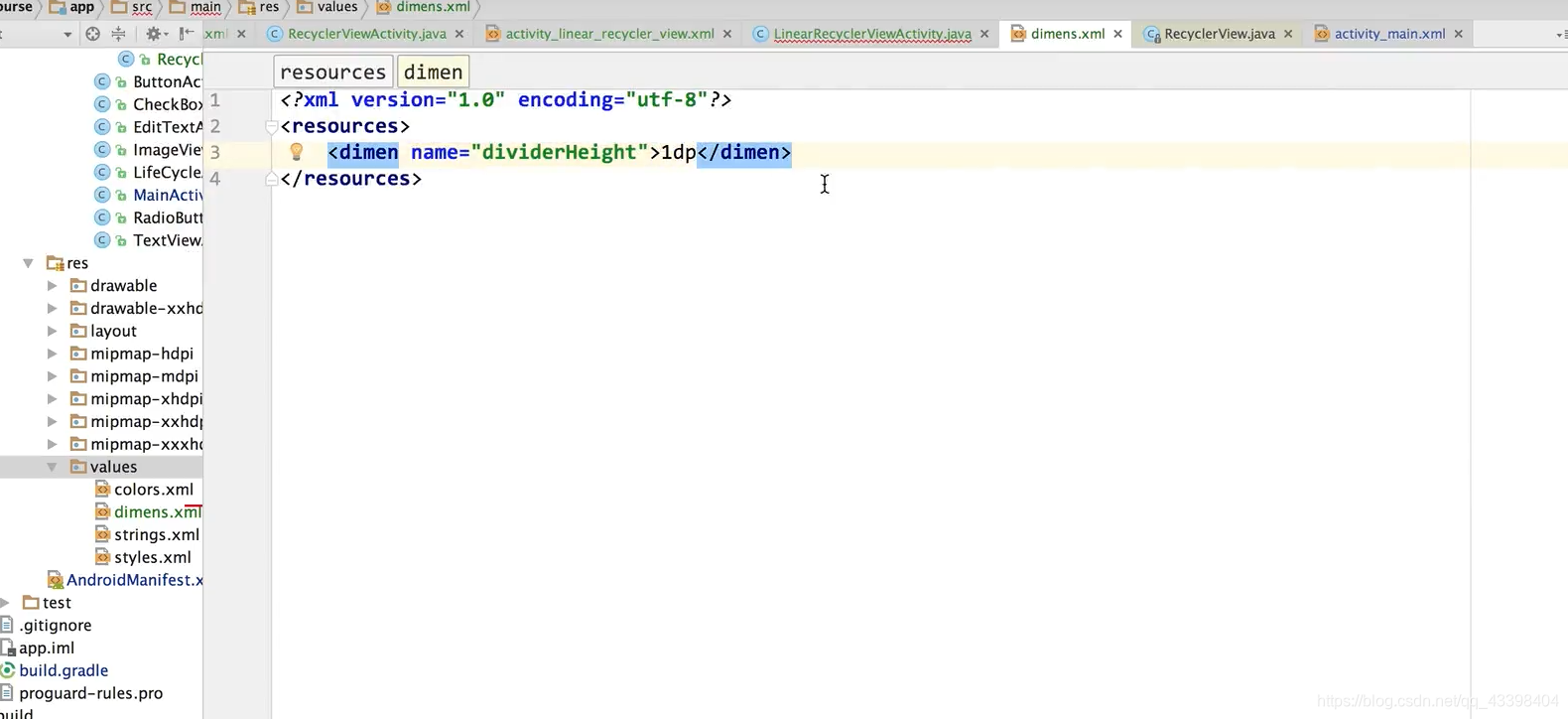This screenshot has width=1568, height=719.
Task: Close the activity_linear_recycler_view.xml tab
Action: point(727,34)
